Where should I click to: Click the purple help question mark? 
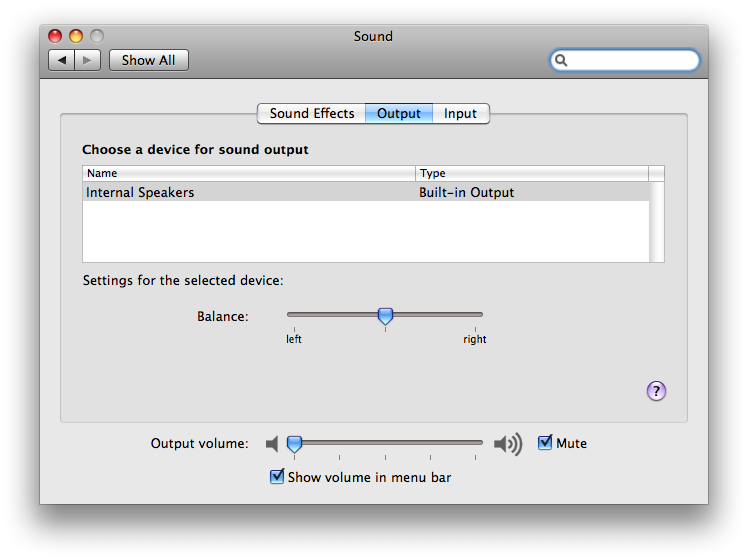[x=656, y=391]
